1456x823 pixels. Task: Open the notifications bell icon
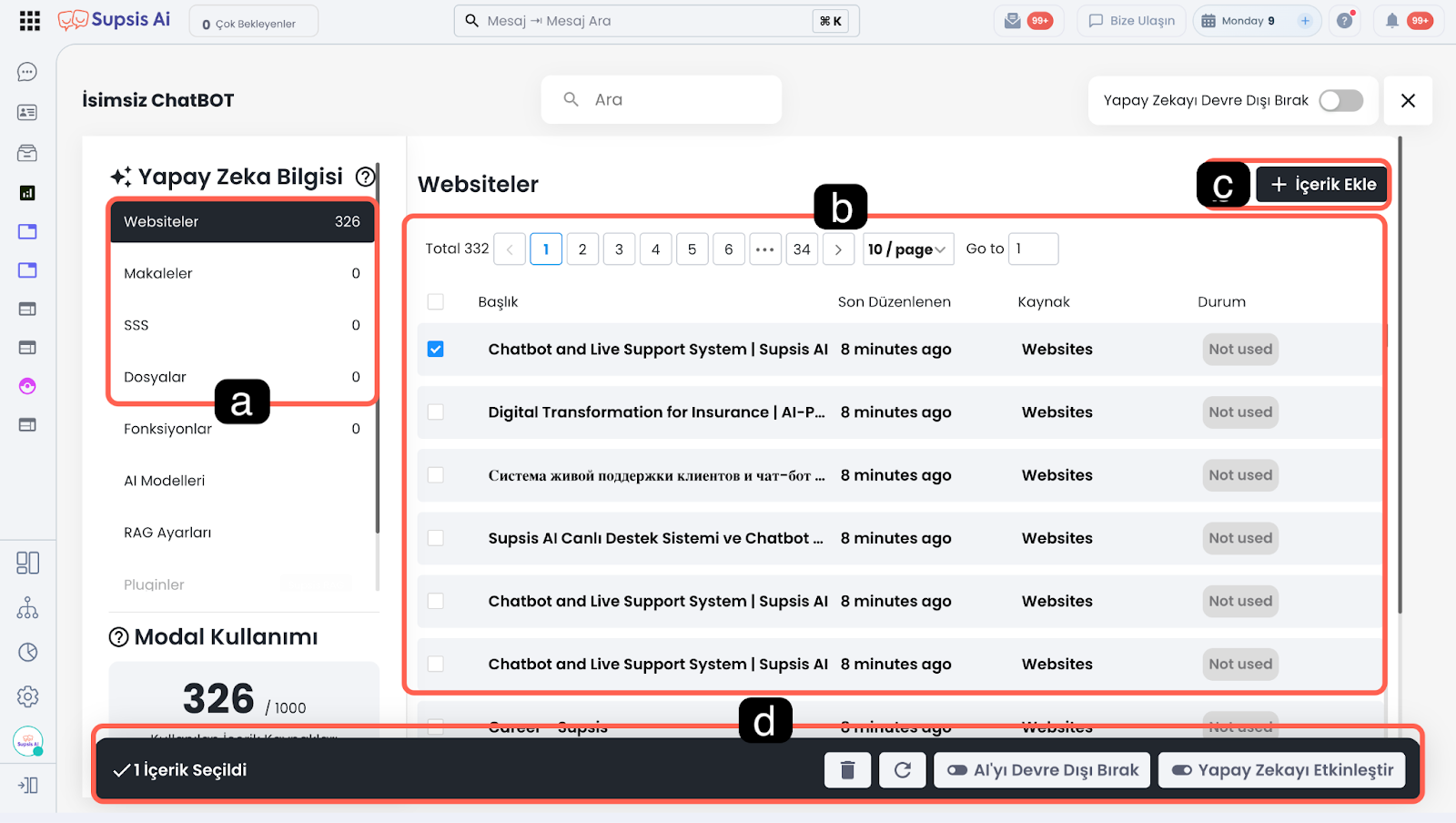[x=1391, y=21]
